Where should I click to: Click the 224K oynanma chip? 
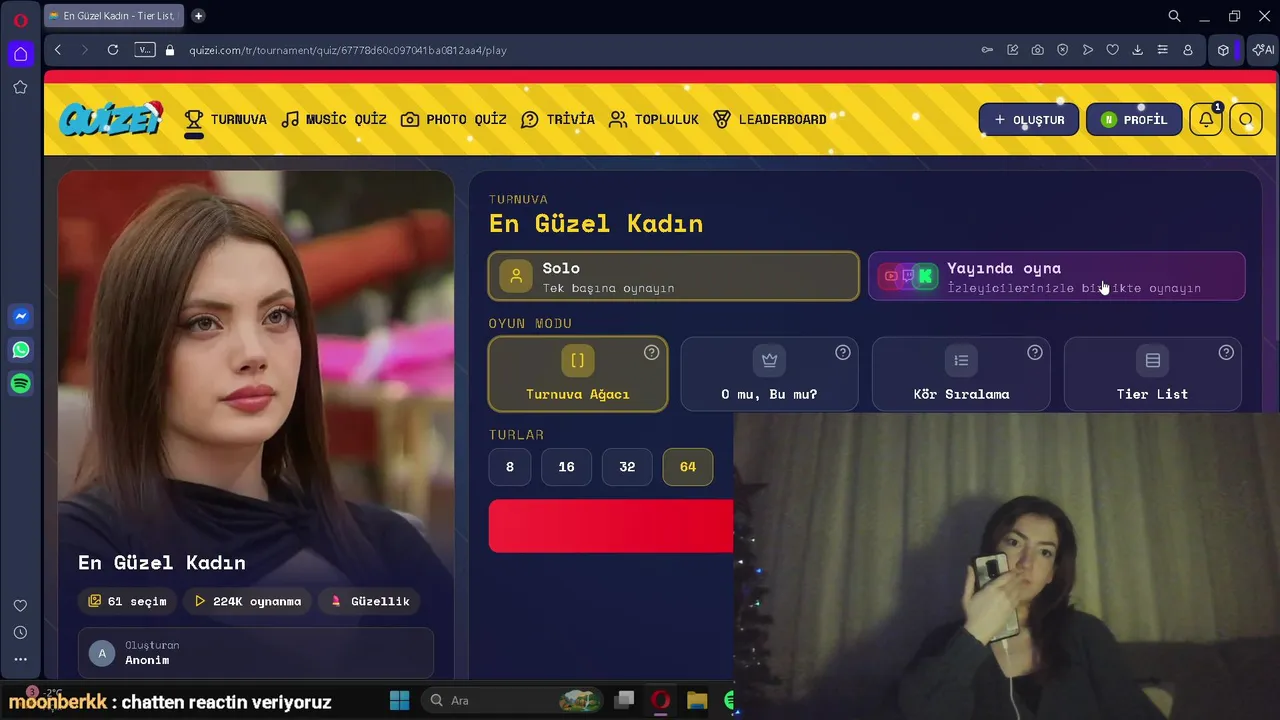(248, 601)
